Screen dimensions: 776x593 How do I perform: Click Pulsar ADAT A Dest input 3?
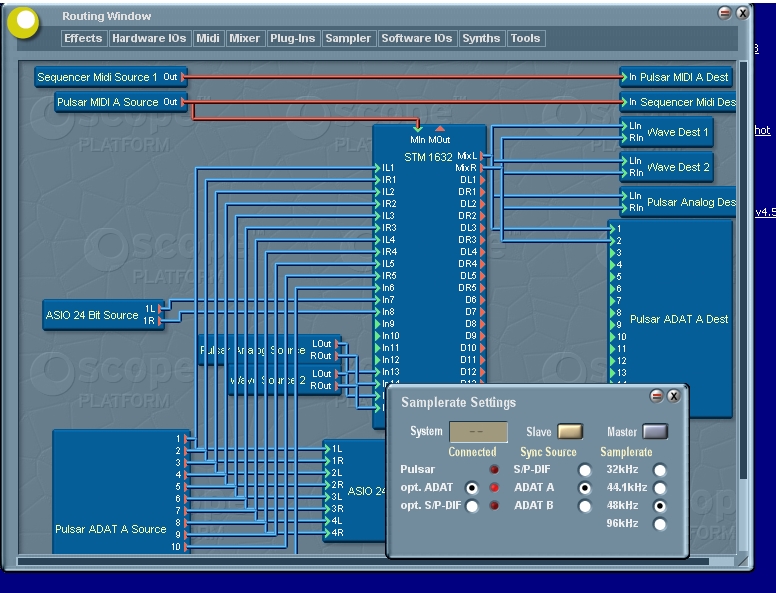pyautogui.click(x=613, y=253)
